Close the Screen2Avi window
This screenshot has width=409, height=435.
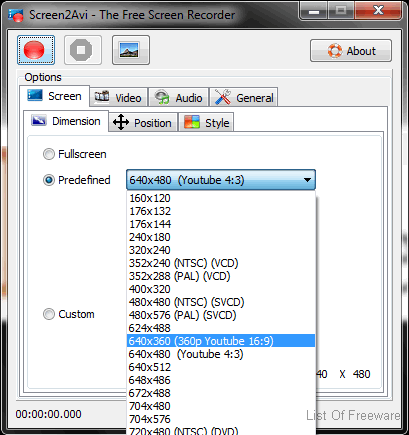378,11
